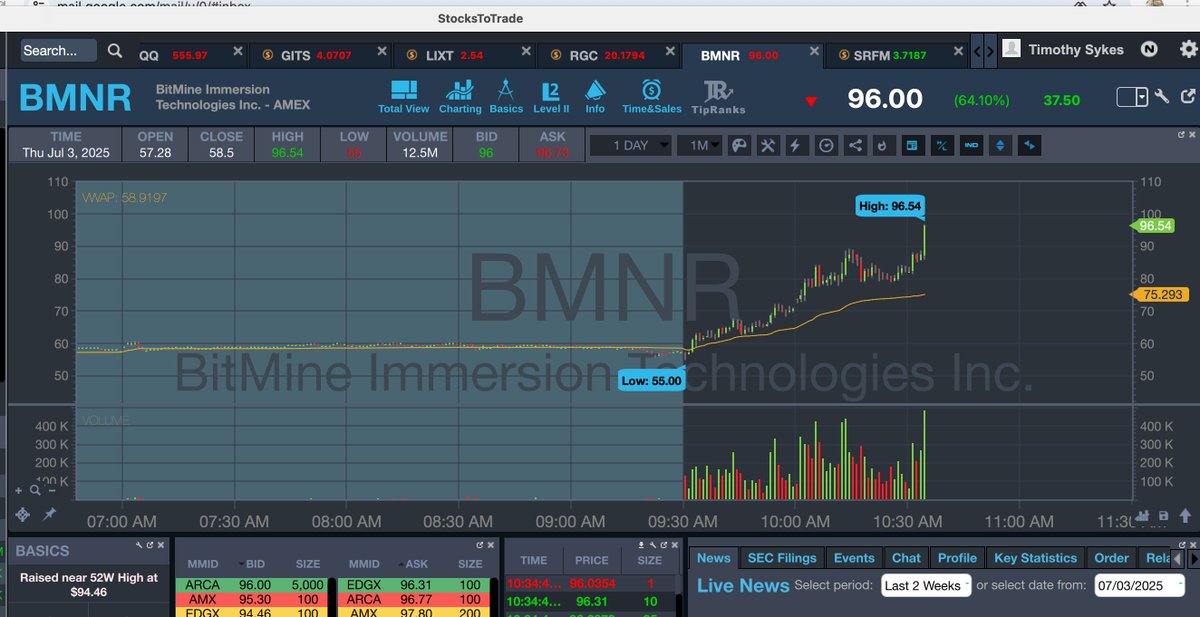Expand the 1 DAY range dropdown
This screenshot has width=1200, height=617.
point(630,145)
